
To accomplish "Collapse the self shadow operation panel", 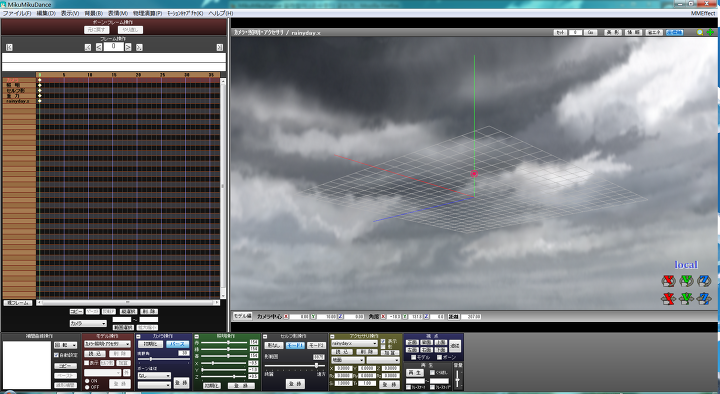I will 265,337.
